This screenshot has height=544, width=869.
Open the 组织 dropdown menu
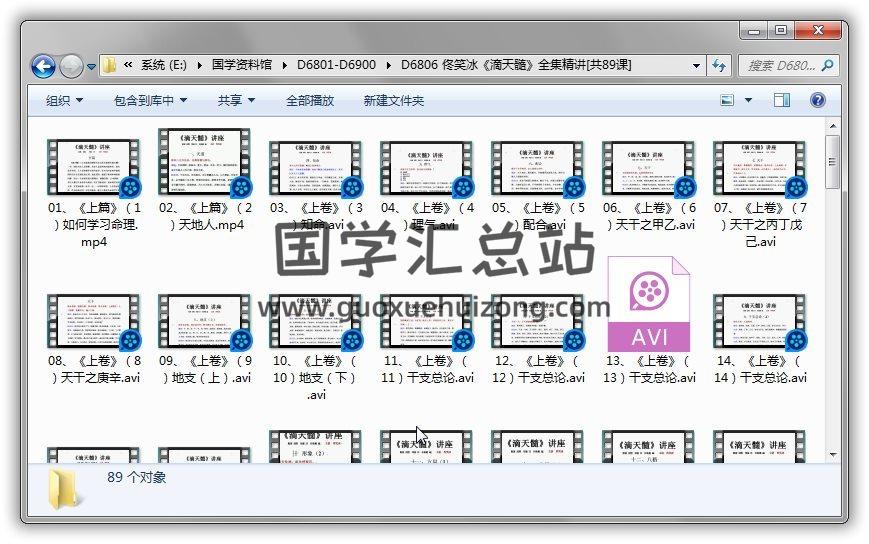pyautogui.click(x=64, y=100)
